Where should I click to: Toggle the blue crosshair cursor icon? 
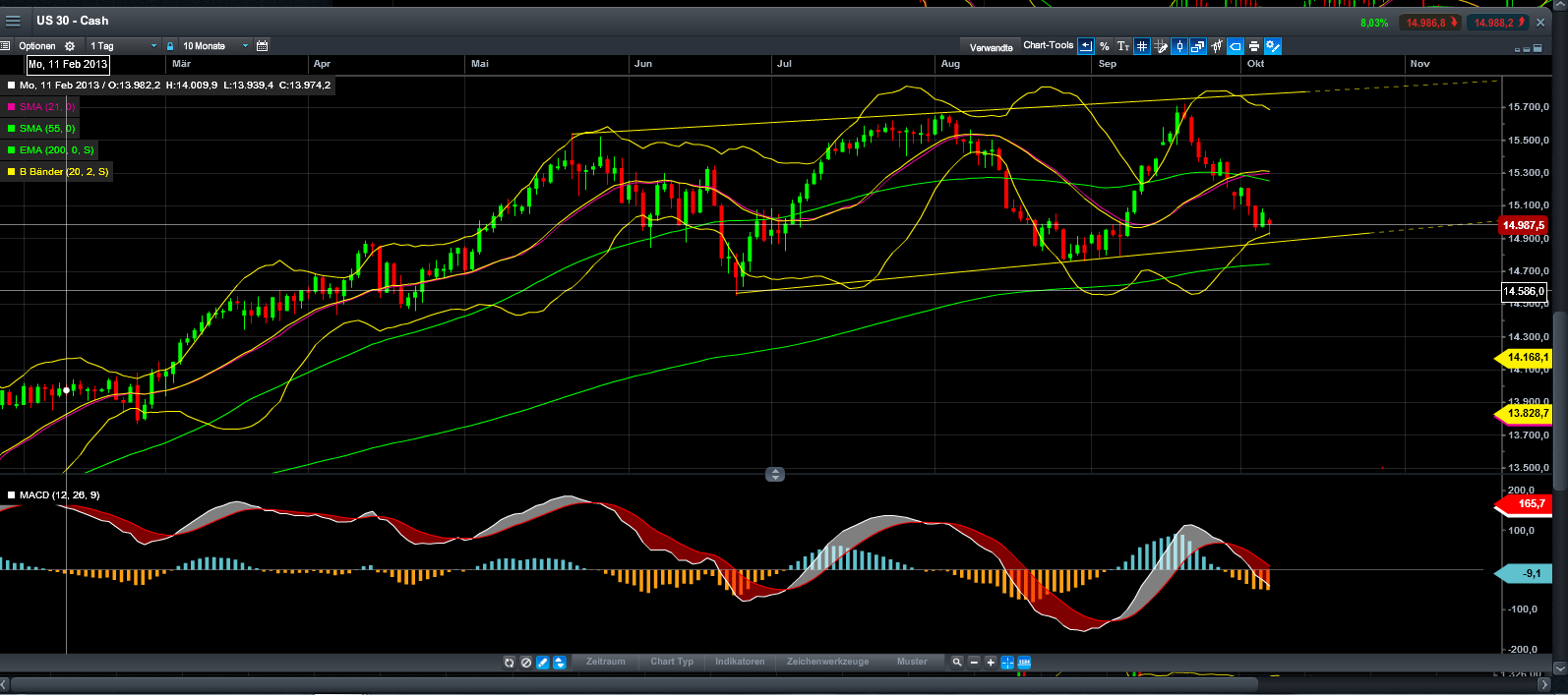1007,663
